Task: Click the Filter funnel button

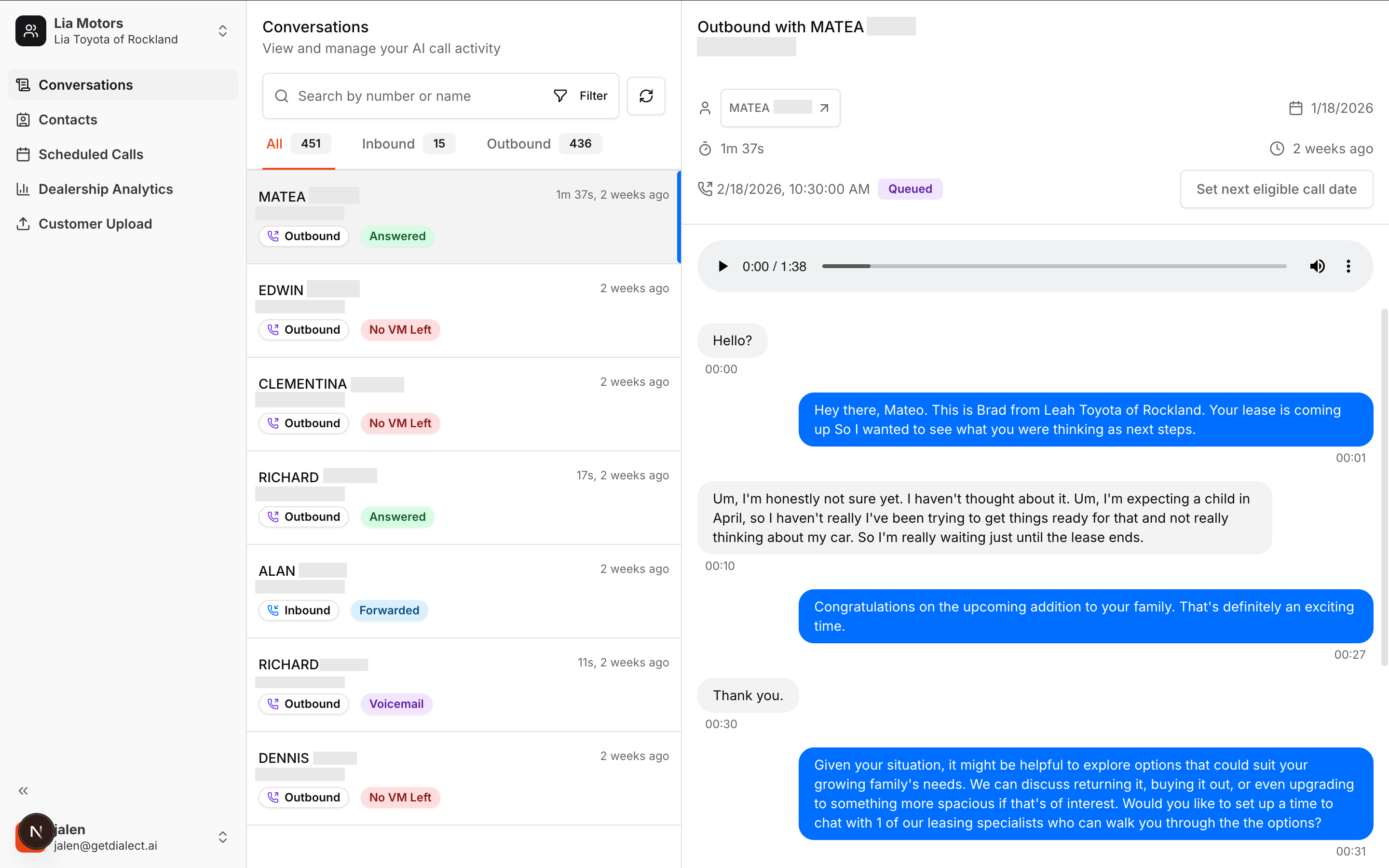Action: (580, 96)
